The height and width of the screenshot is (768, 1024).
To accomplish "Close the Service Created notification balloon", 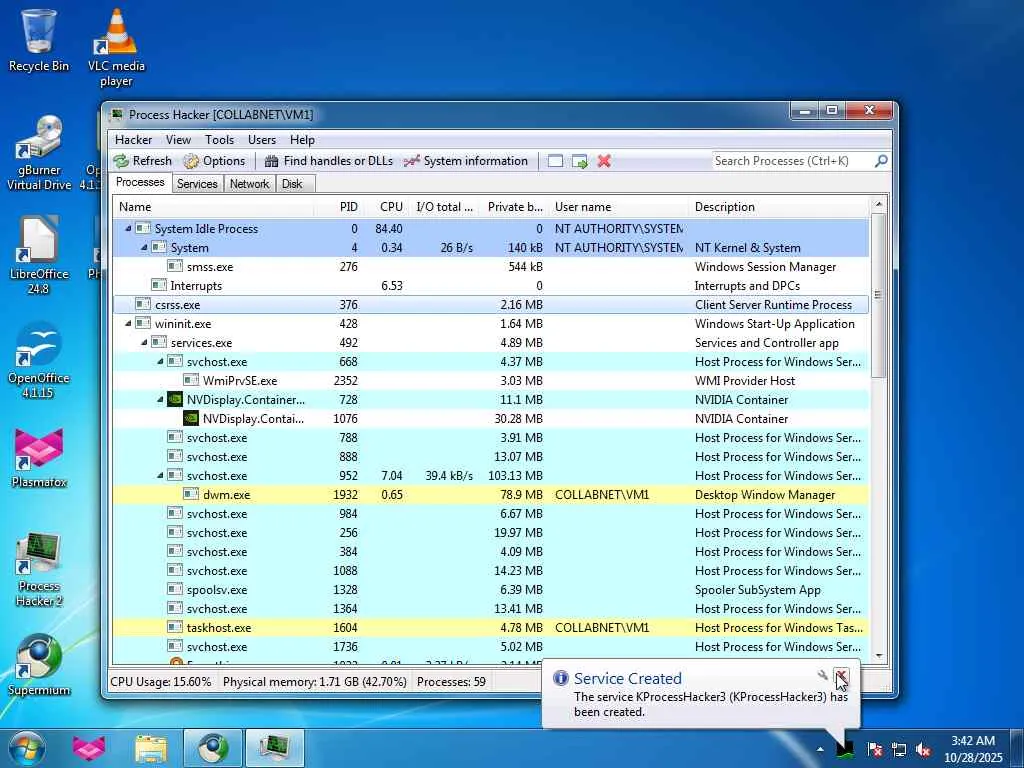I will click(842, 676).
